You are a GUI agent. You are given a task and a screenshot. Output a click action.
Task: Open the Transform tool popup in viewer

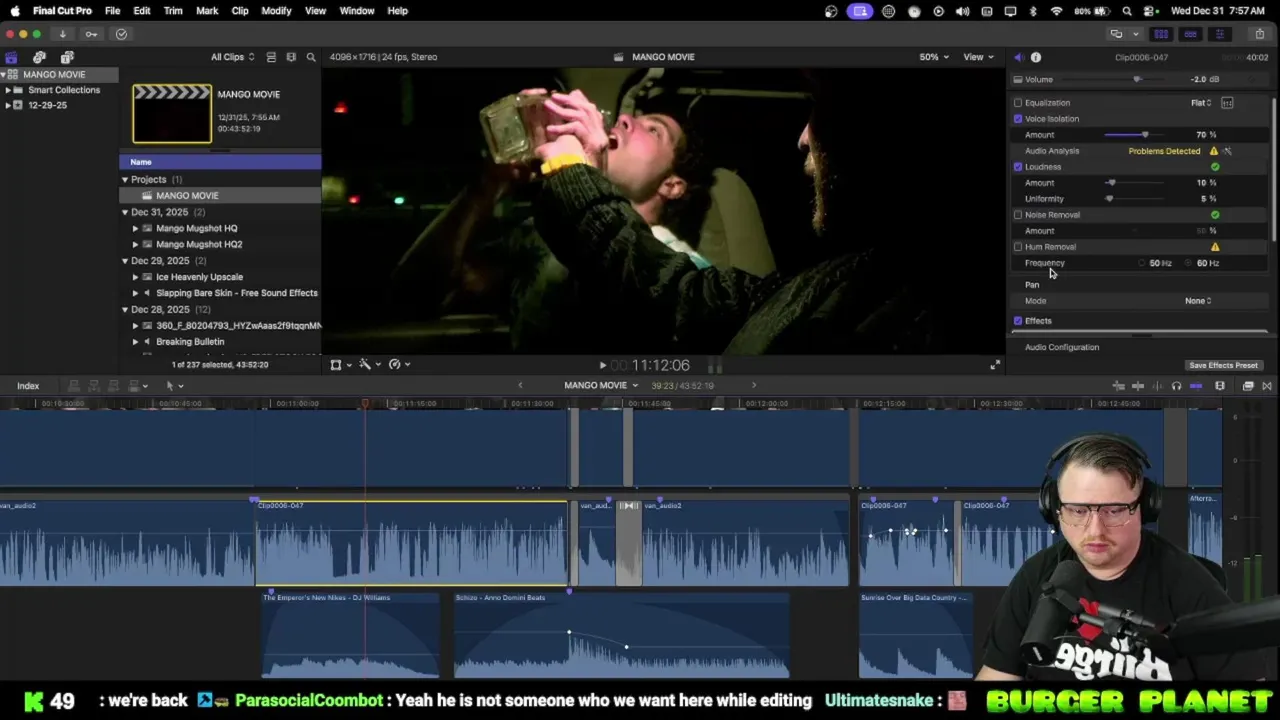(x=340, y=365)
